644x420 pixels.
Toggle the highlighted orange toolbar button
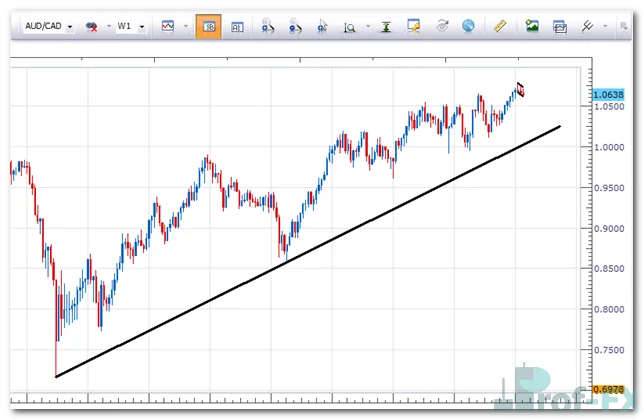209,26
